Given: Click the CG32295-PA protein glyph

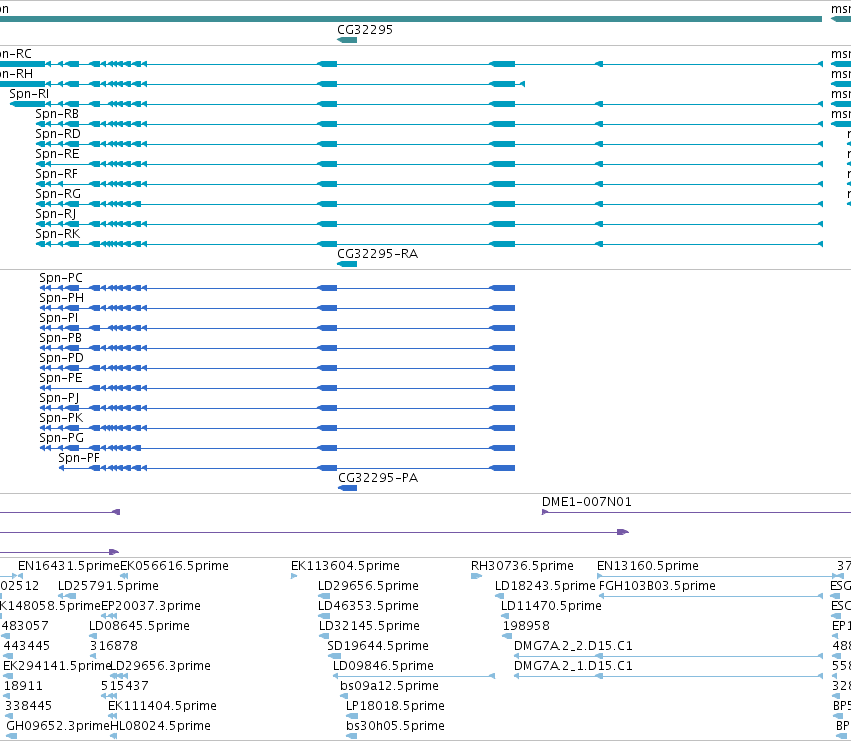Looking at the screenshot, I should [348, 488].
